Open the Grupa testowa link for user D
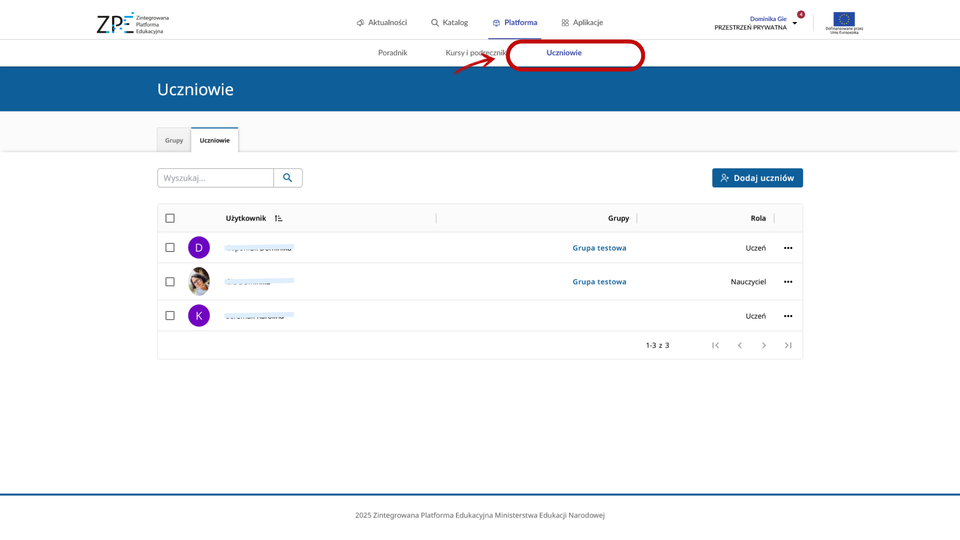 coord(599,248)
